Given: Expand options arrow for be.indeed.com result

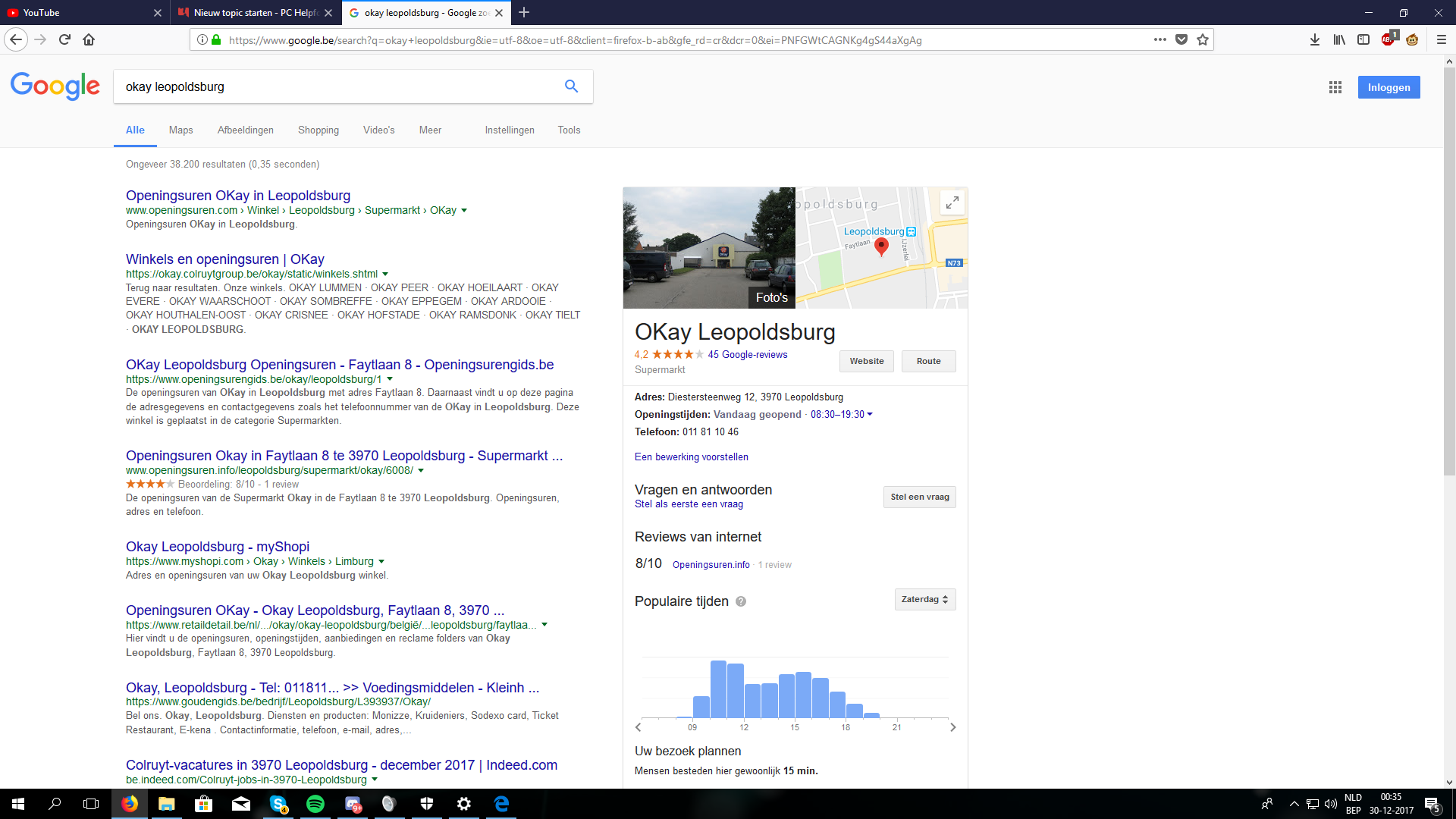Looking at the screenshot, I should pos(375,780).
